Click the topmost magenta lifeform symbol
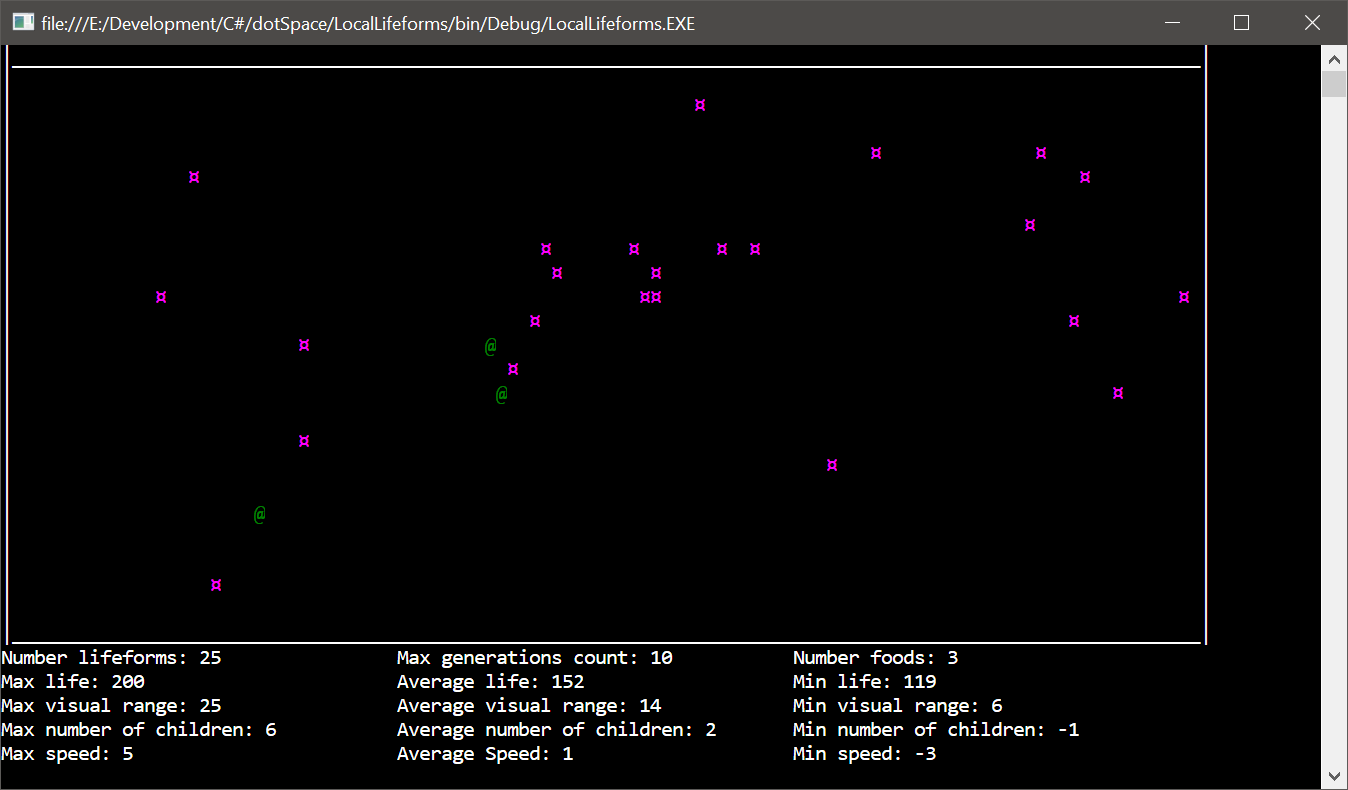 click(x=700, y=105)
